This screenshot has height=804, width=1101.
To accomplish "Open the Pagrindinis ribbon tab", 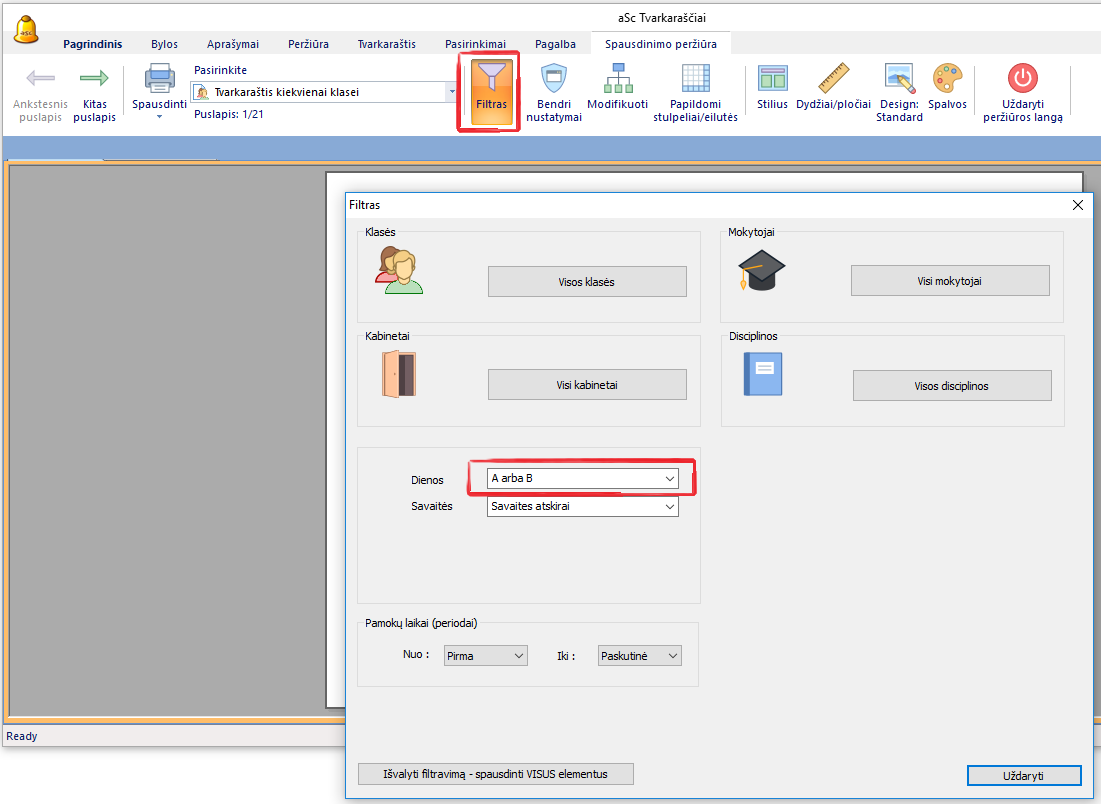I will 92,44.
